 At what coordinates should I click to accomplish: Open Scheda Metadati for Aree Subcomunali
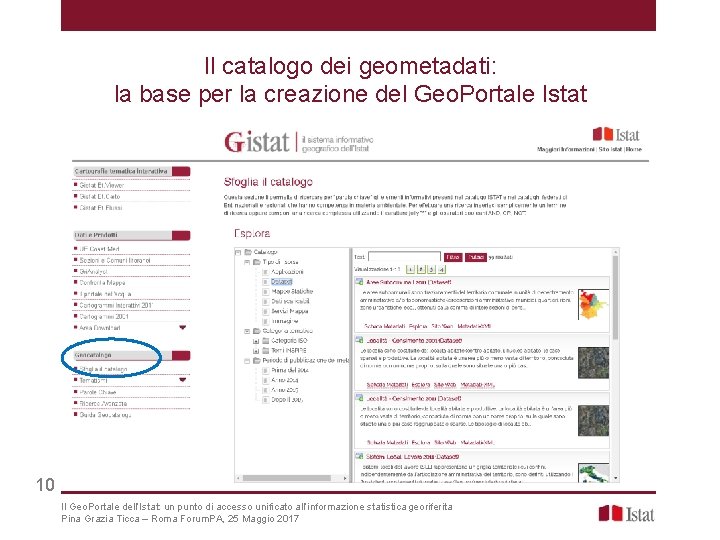pos(384,326)
